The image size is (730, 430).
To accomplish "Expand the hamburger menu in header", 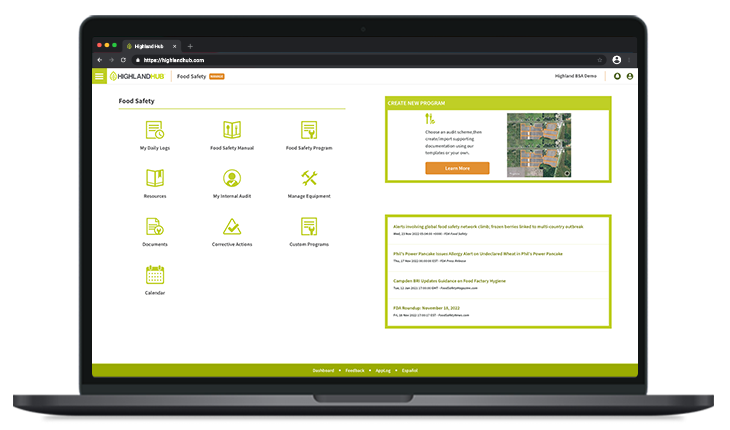I will click(100, 76).
